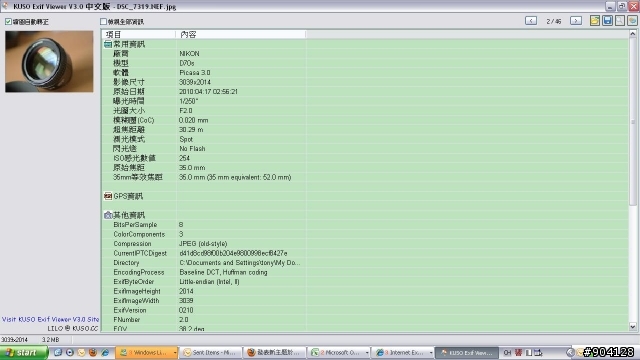
Task: Select the 35mm equivalent 52.0 mm value
Action: click(235, 177)
